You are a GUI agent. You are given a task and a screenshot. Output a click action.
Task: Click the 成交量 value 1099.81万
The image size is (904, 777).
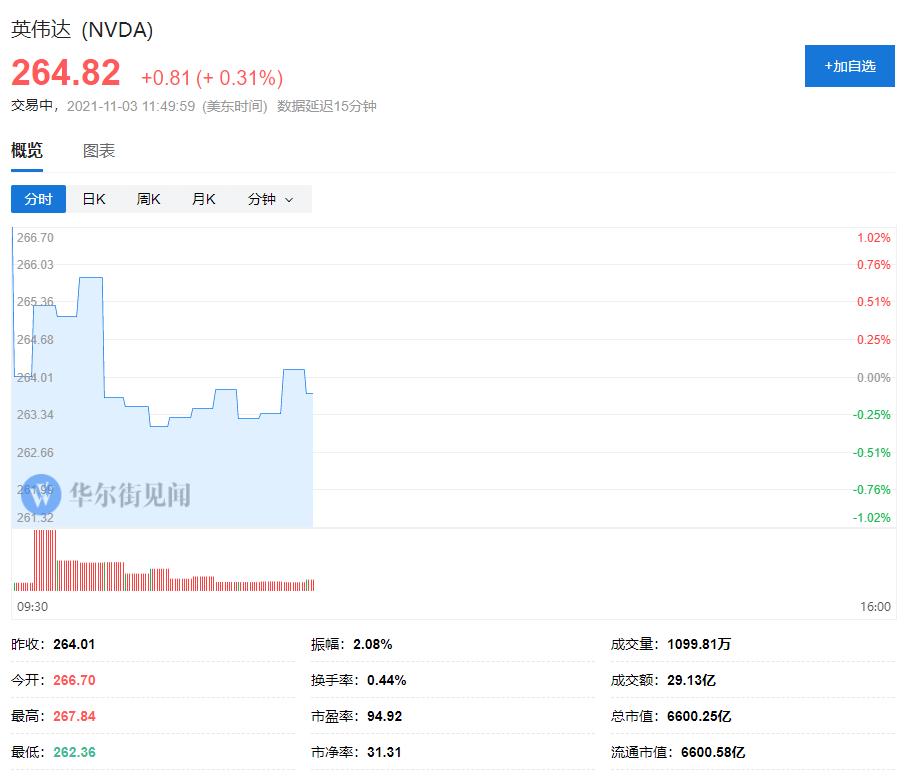tap(699, 644)
